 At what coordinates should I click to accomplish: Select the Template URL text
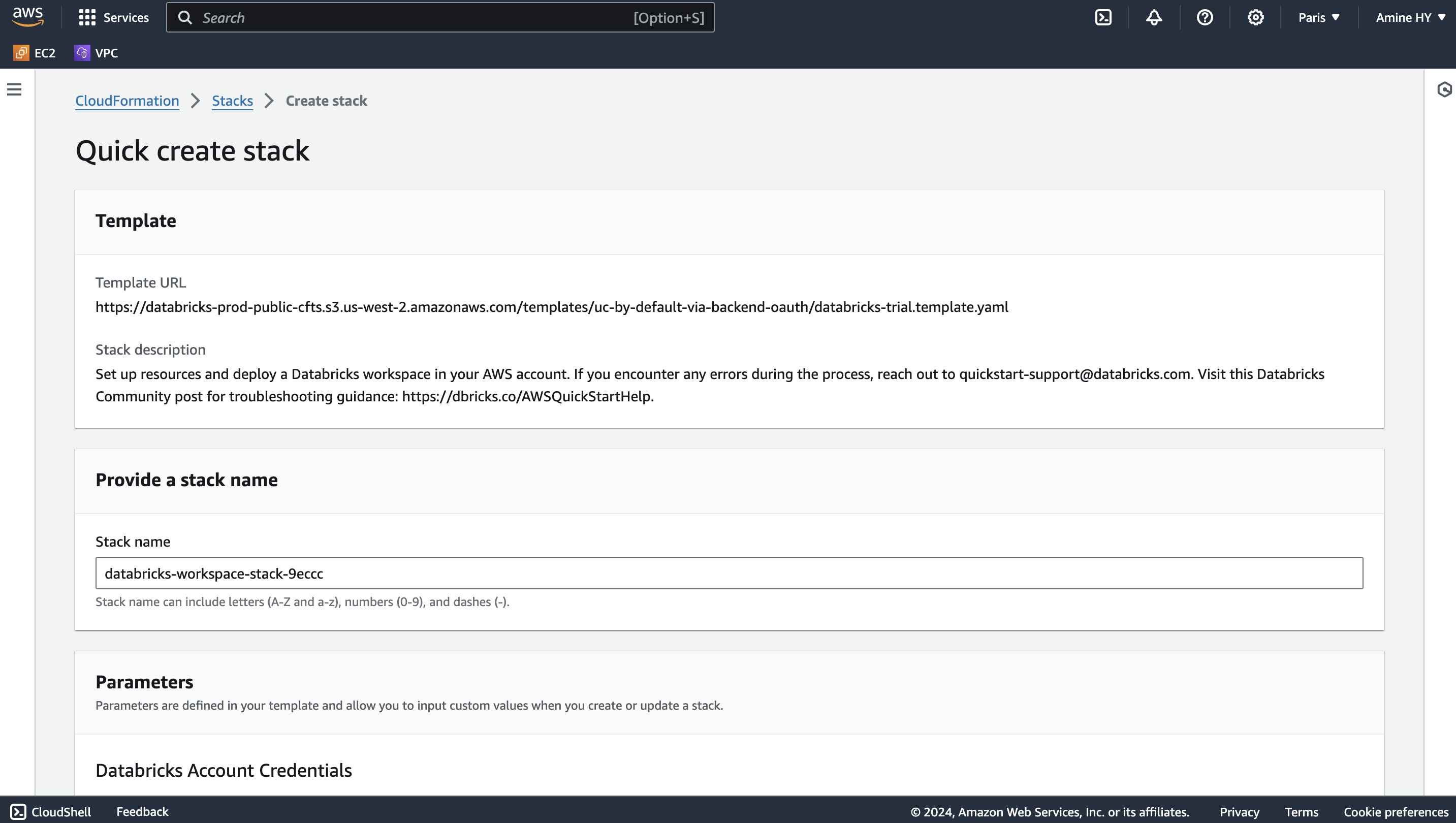coord(552,307)
